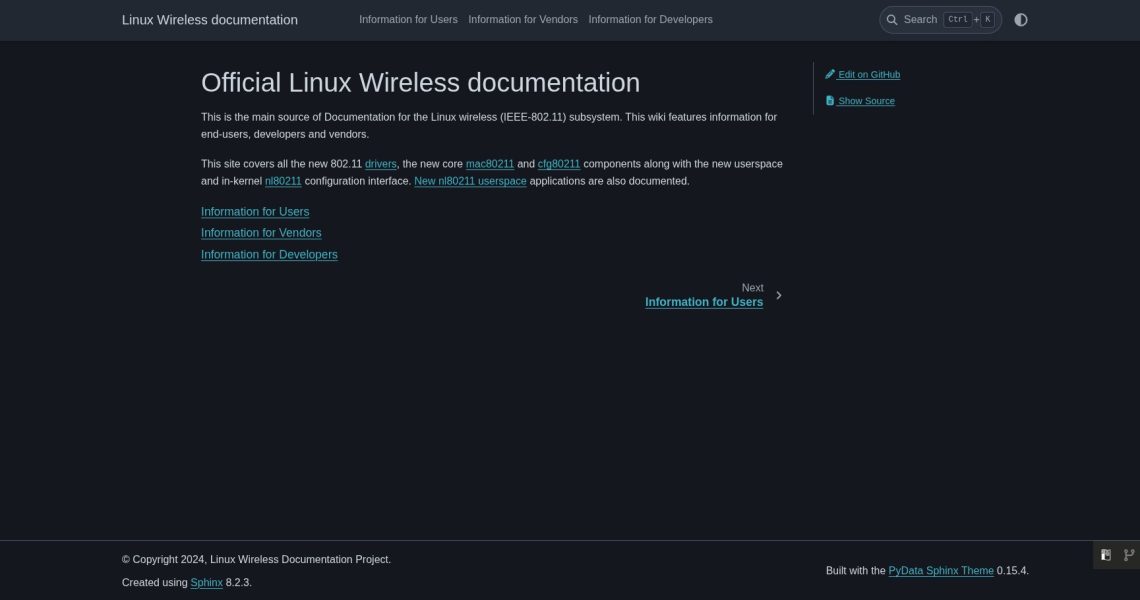The image size is (1140, 600).
Task: Open Information for Vendors from top navigation
Action: point(522,19)
